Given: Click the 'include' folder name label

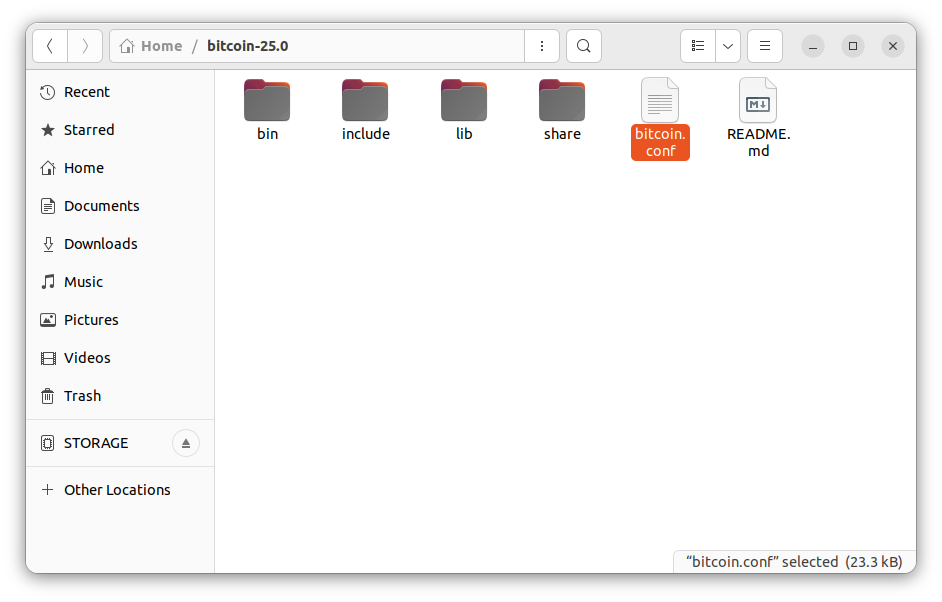Looking at the screenshot, I should 366,134.
